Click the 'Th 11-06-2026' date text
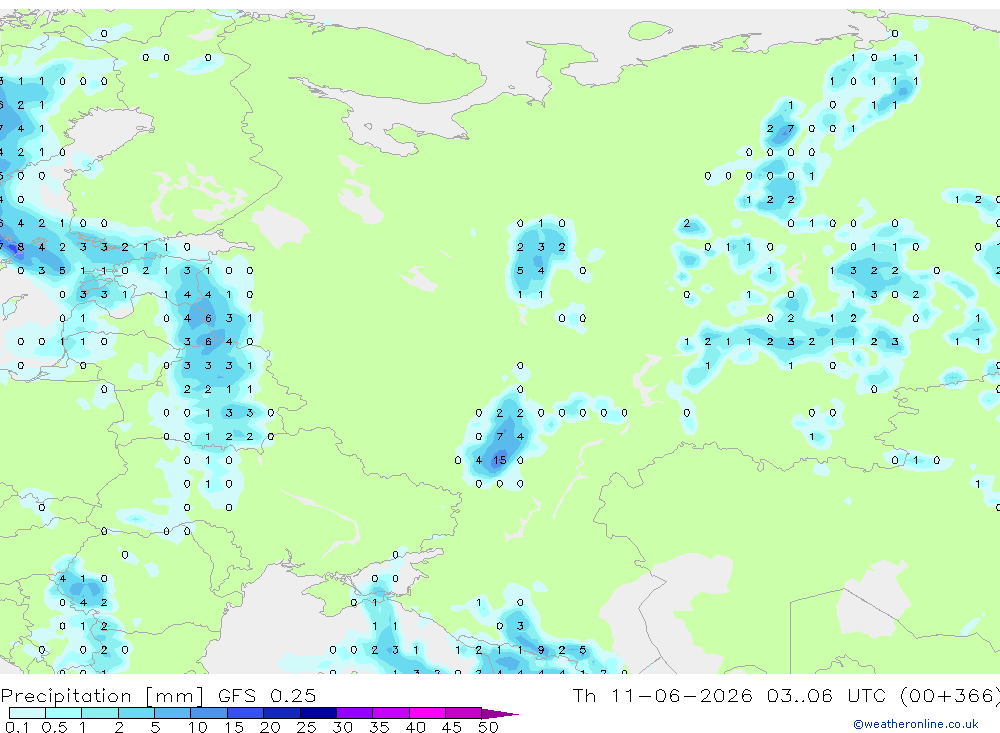The width and height of the screenshot is (1000, 733). [662, 695]
